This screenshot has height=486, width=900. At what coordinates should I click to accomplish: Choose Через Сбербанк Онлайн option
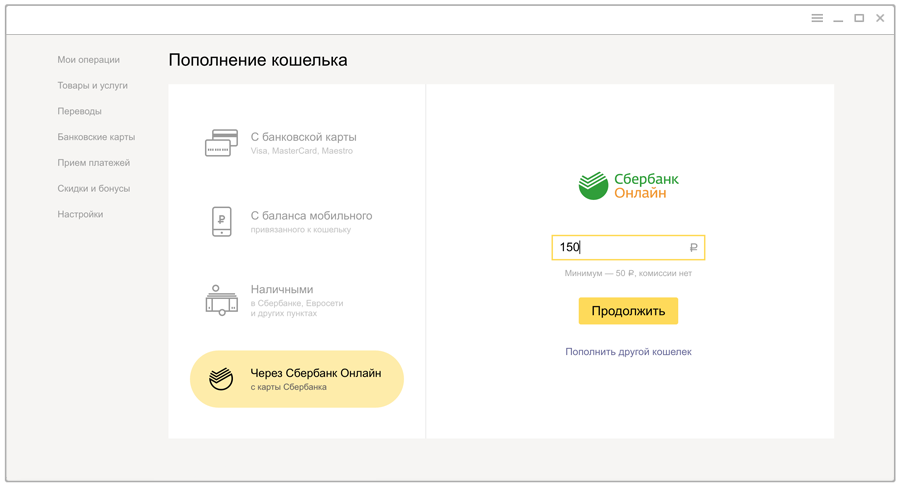[297, 379]
